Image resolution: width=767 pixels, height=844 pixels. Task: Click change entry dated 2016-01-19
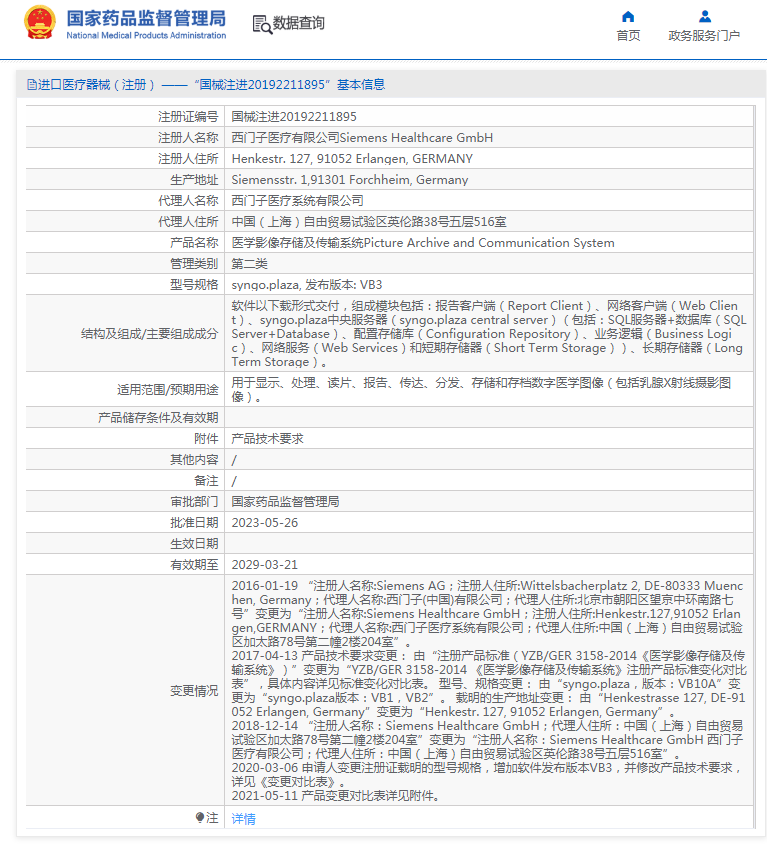(487, 614)
